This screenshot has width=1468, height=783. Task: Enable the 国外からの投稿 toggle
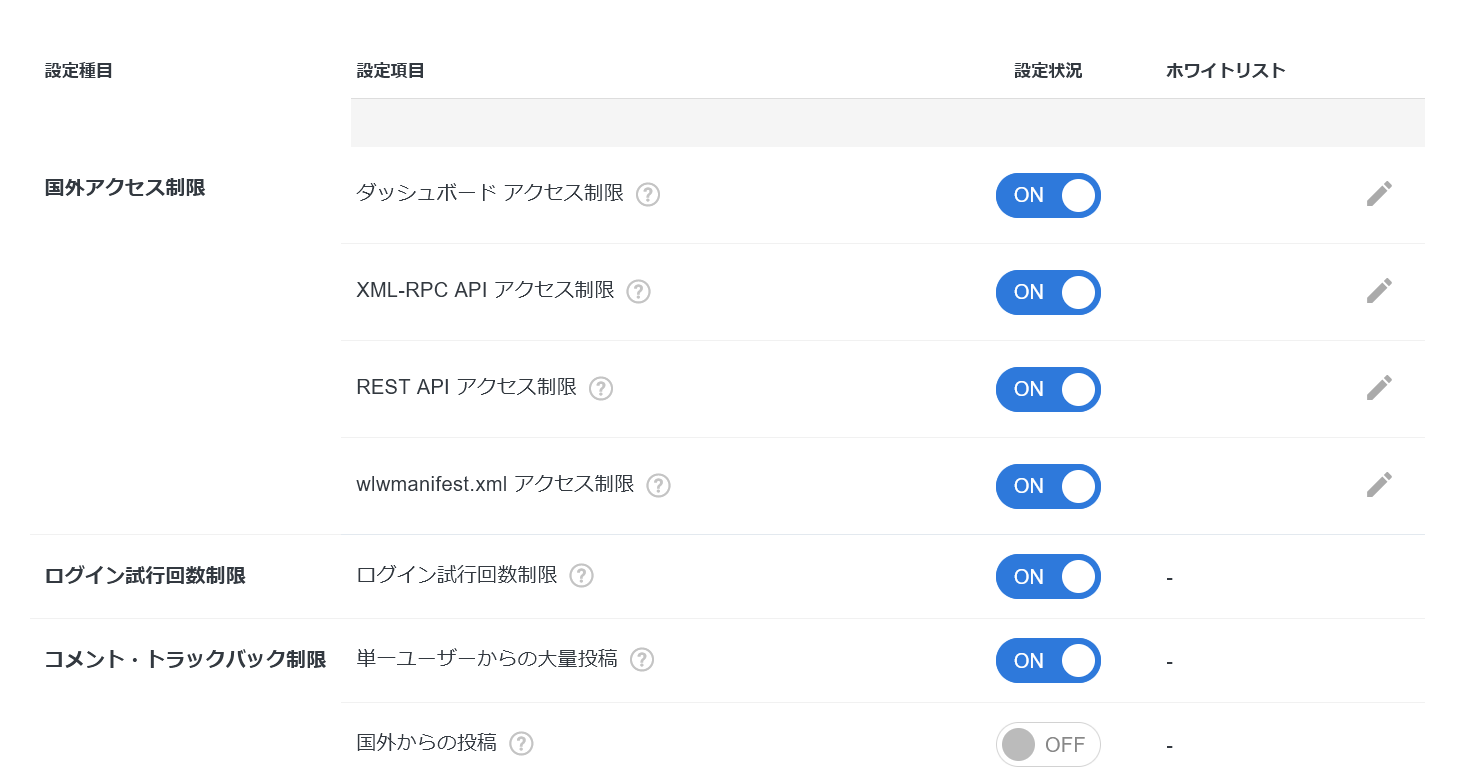pyautogui.click(x=1048, y=745)
